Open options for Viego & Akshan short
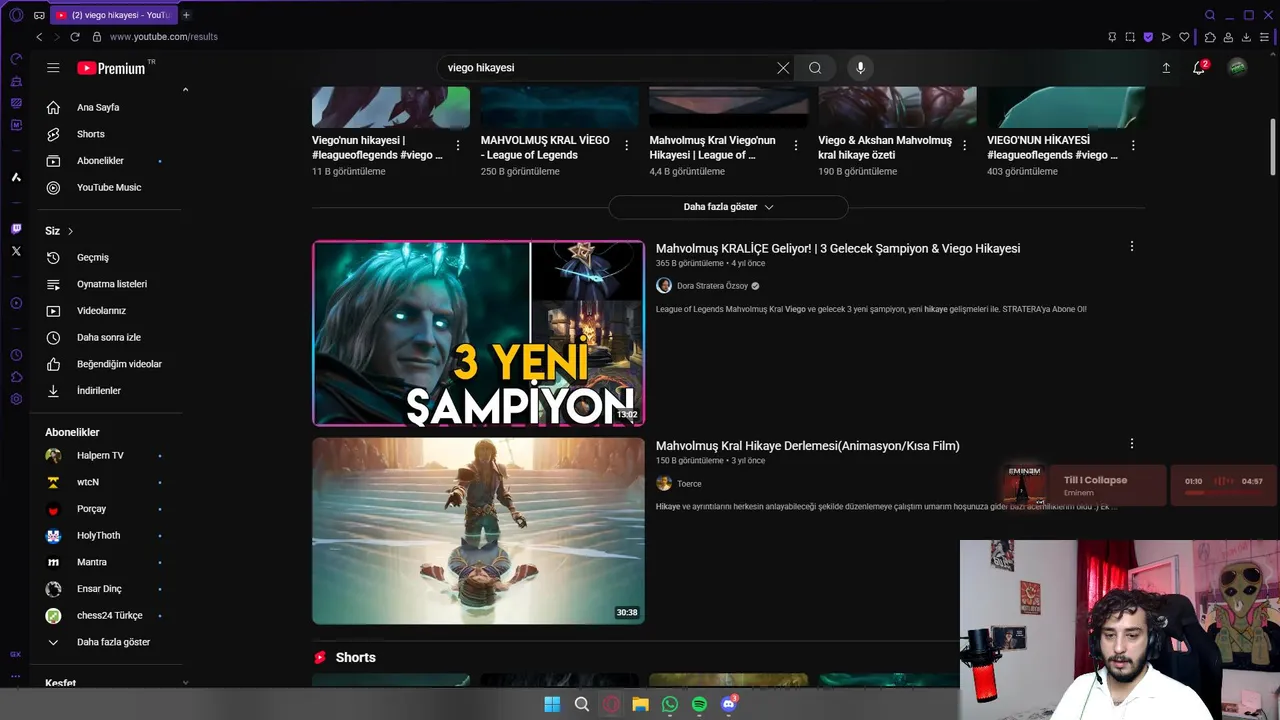This screenshot has width=1280, height=720. pyautogui.click(x=965, y=146)
